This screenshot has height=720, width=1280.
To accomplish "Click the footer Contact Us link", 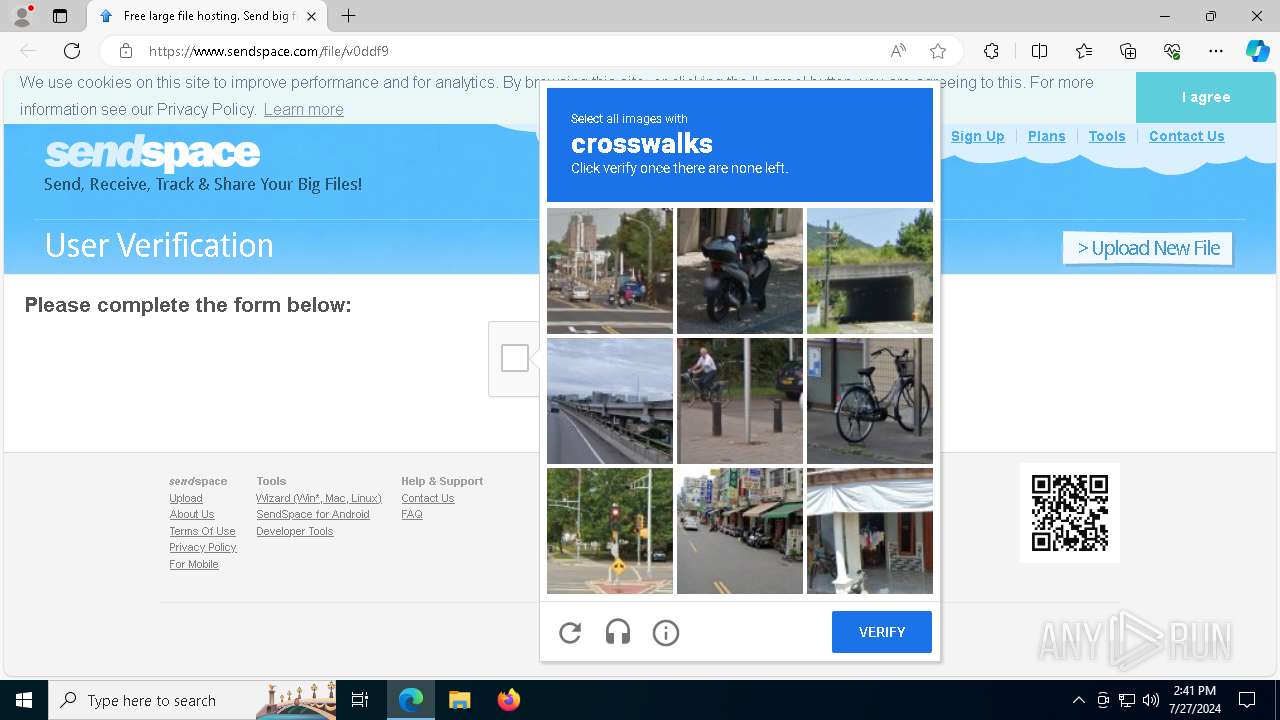I will click(428, 498).
